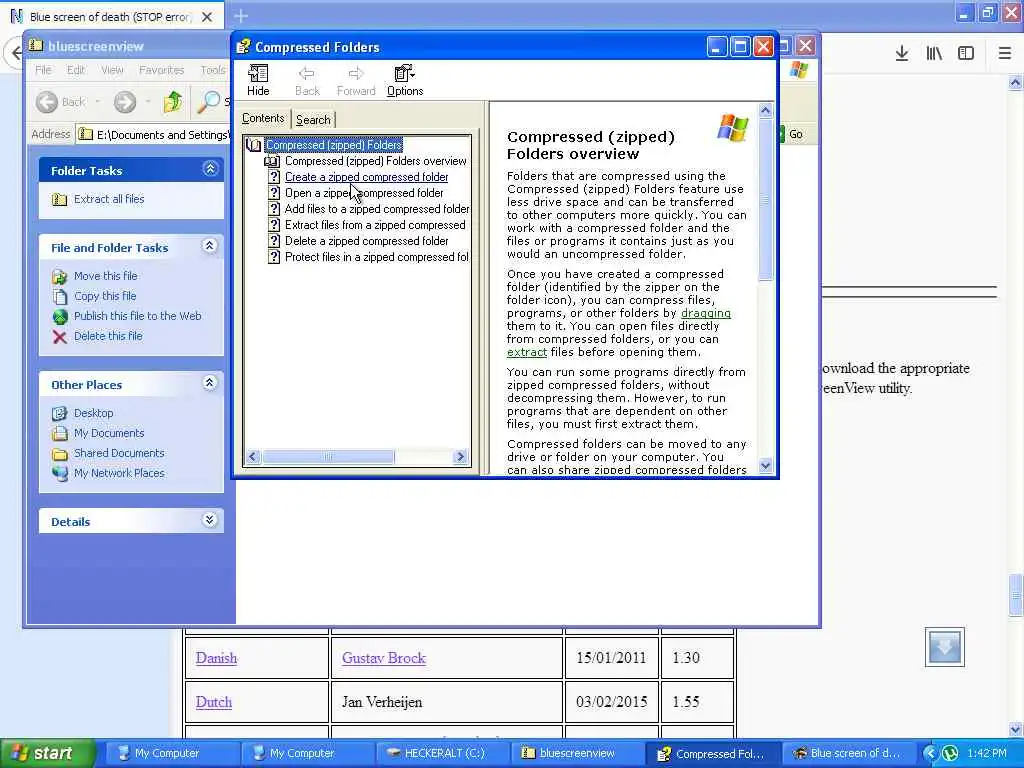Switch to HECKERALT (C:) taskbar button
Image resolution: width=1024 pixels, height=768 pixels.
[442, 753]
